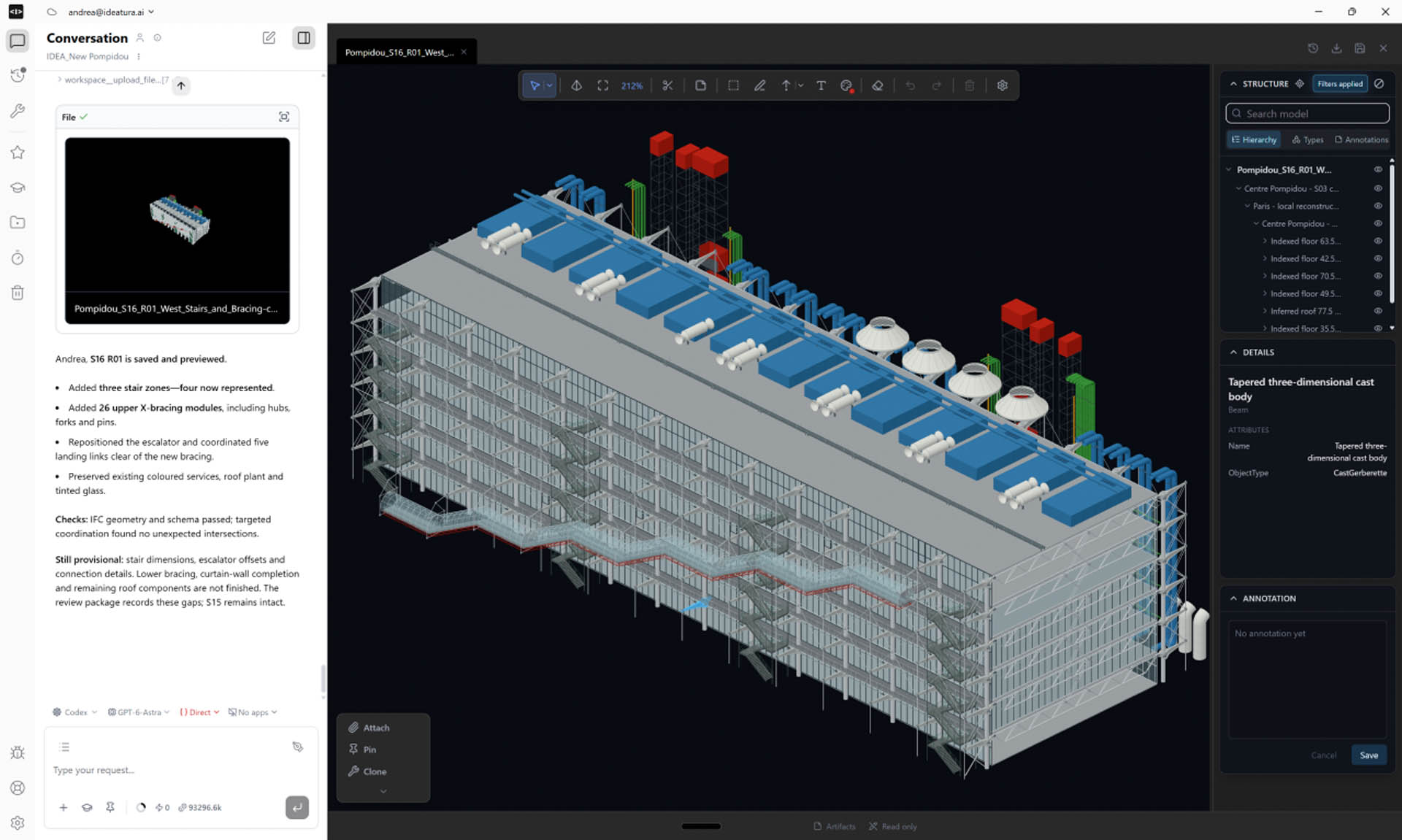Open the Direct mode dropdown
1402x840 pixels.
(x=199, y=712)
